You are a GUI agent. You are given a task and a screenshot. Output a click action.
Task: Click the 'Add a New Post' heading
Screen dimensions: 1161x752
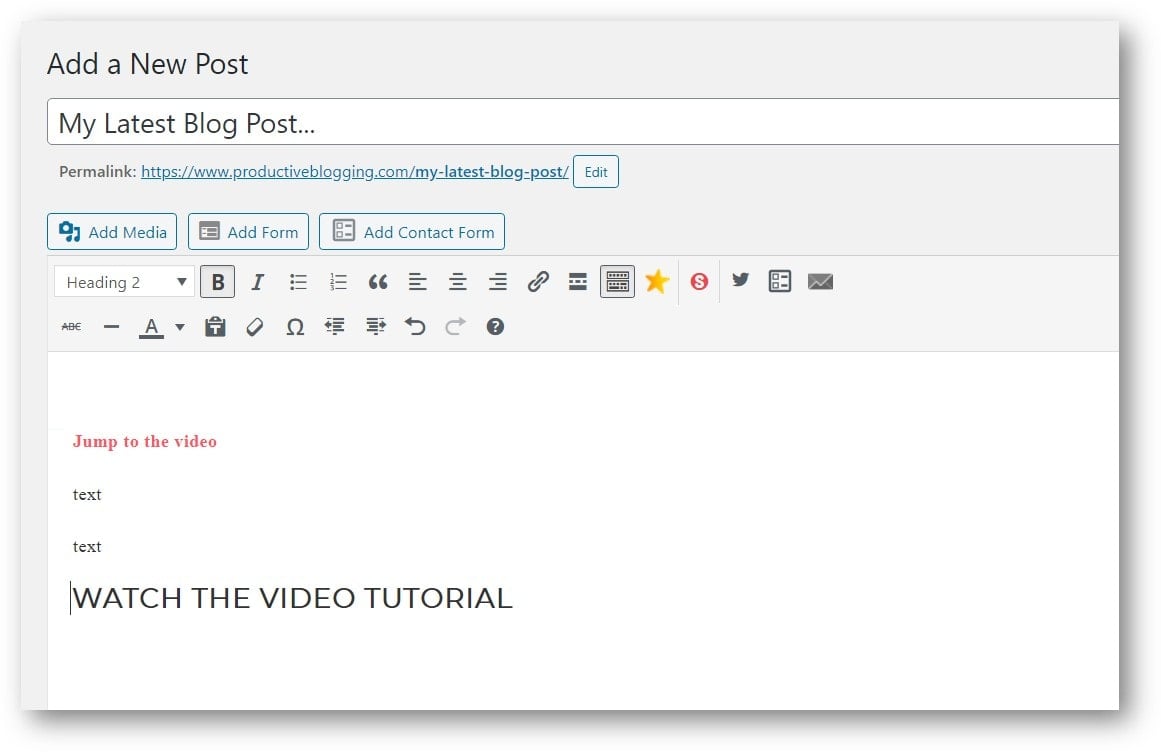[x=147, y=64]
